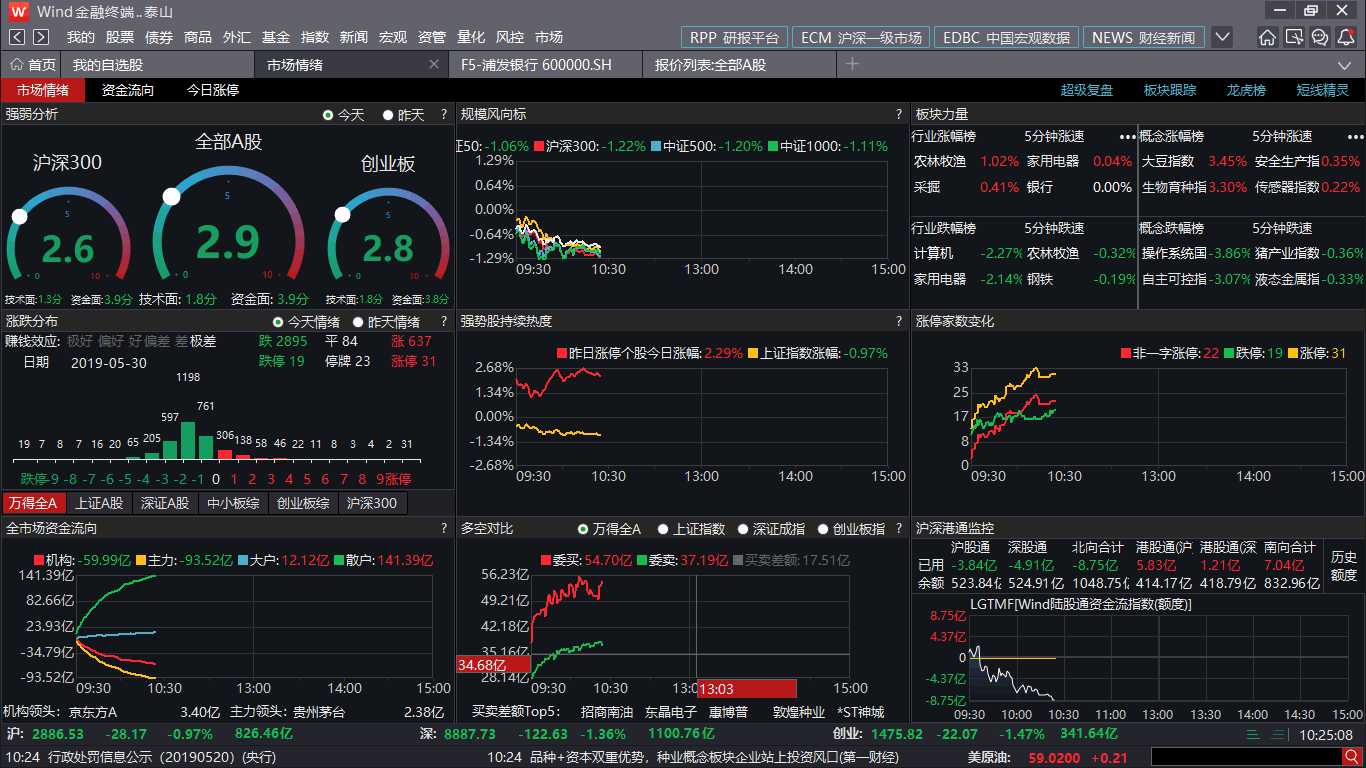Click the 招商南油 stock name
The image size is (1366, 768).
[x=607, y=712]
